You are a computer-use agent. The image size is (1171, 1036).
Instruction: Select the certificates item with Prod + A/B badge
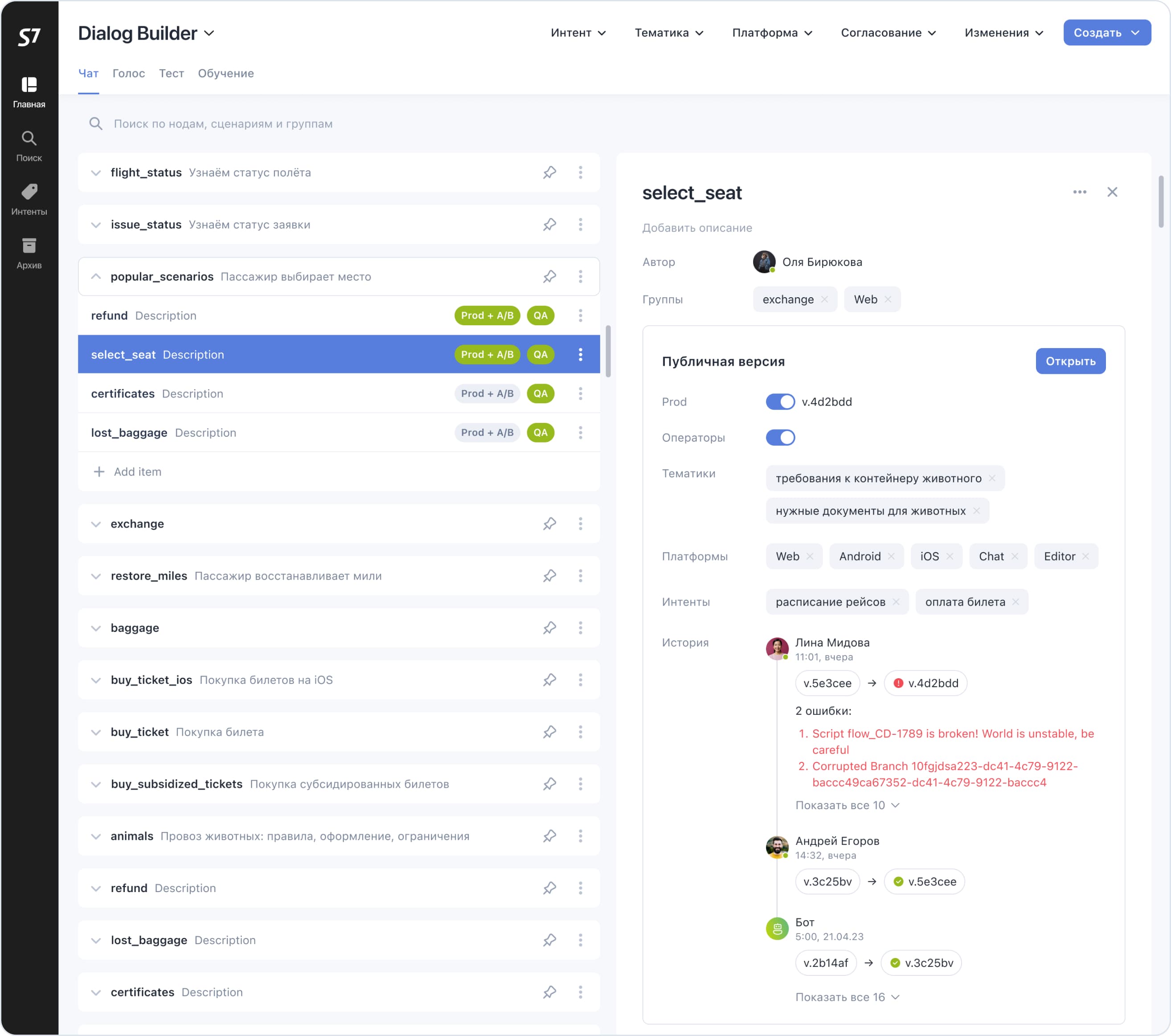[x=339, y=393]
